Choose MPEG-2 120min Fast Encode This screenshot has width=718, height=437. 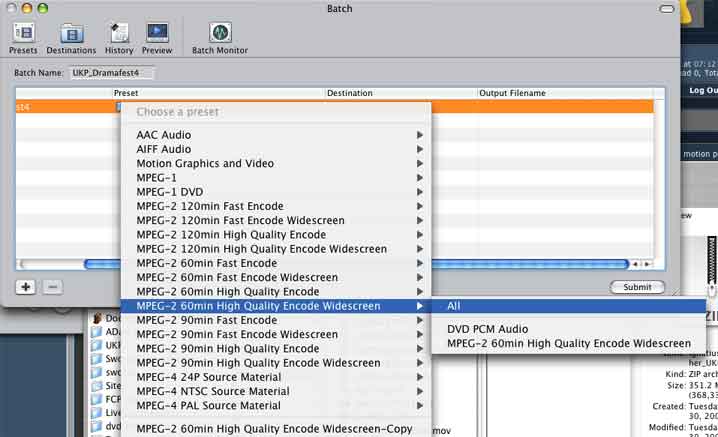click(x=276, y=206)
